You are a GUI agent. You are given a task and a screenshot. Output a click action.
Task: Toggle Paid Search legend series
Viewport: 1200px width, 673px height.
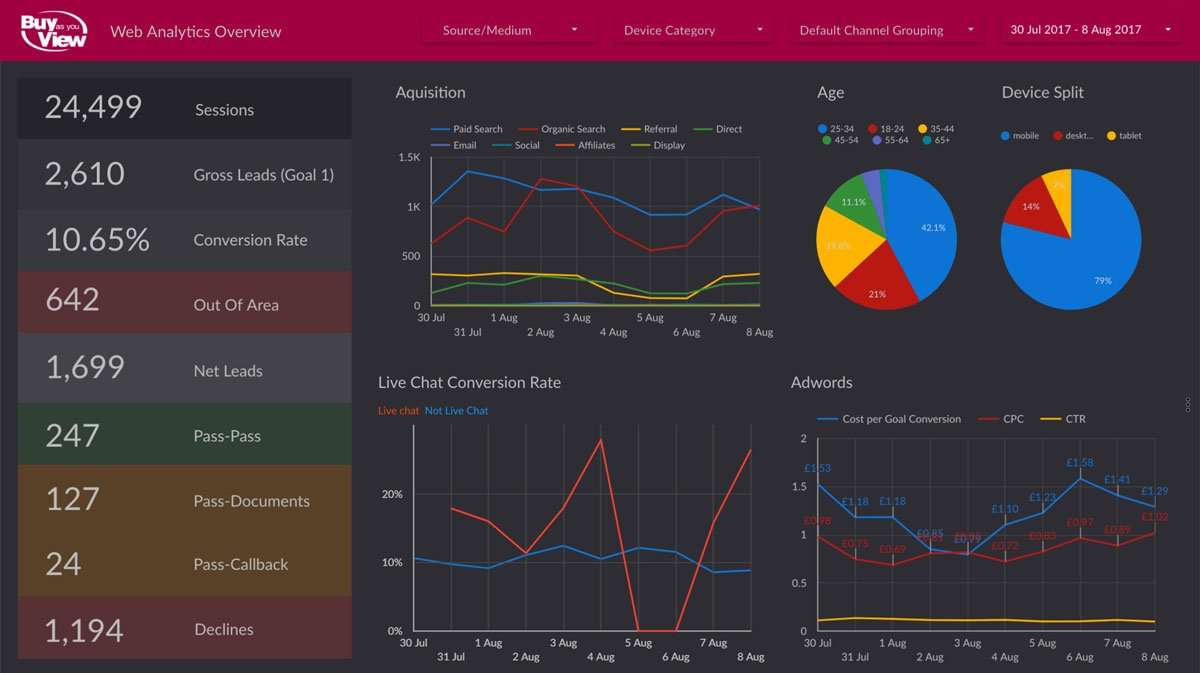click(x=466, y=129)
